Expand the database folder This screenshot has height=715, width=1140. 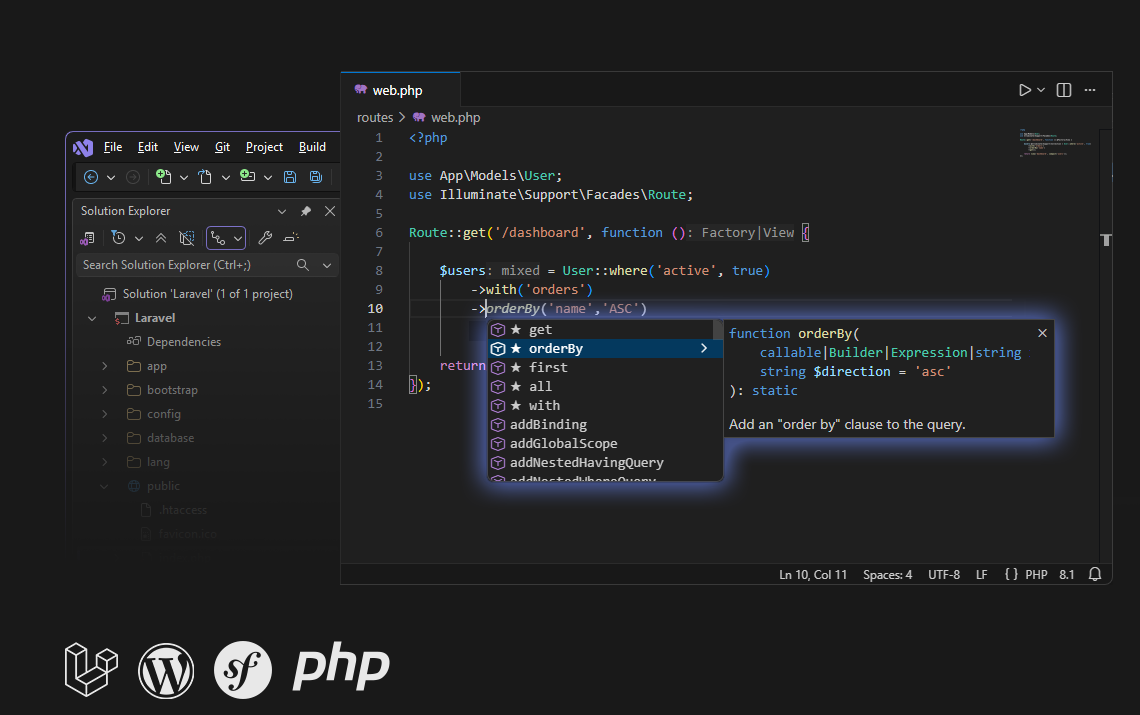tap(104, 437)
